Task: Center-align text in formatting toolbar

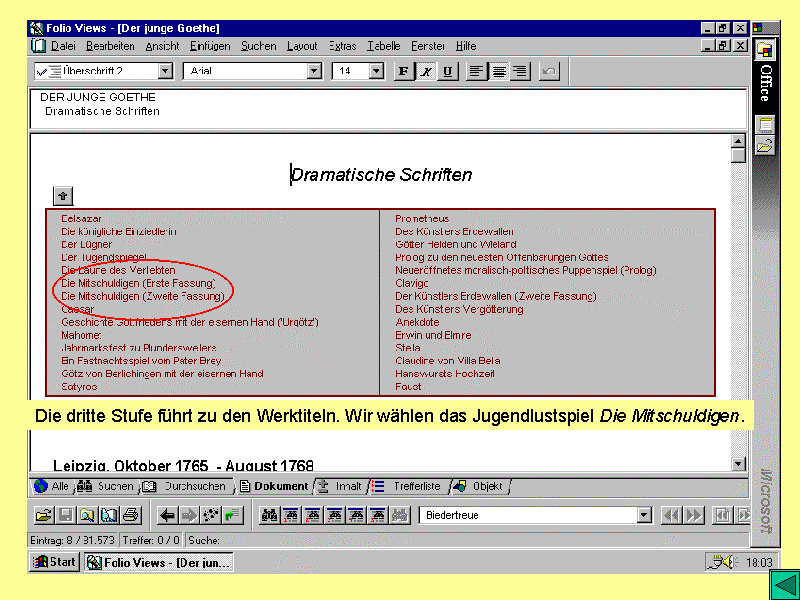Action: 498,71
